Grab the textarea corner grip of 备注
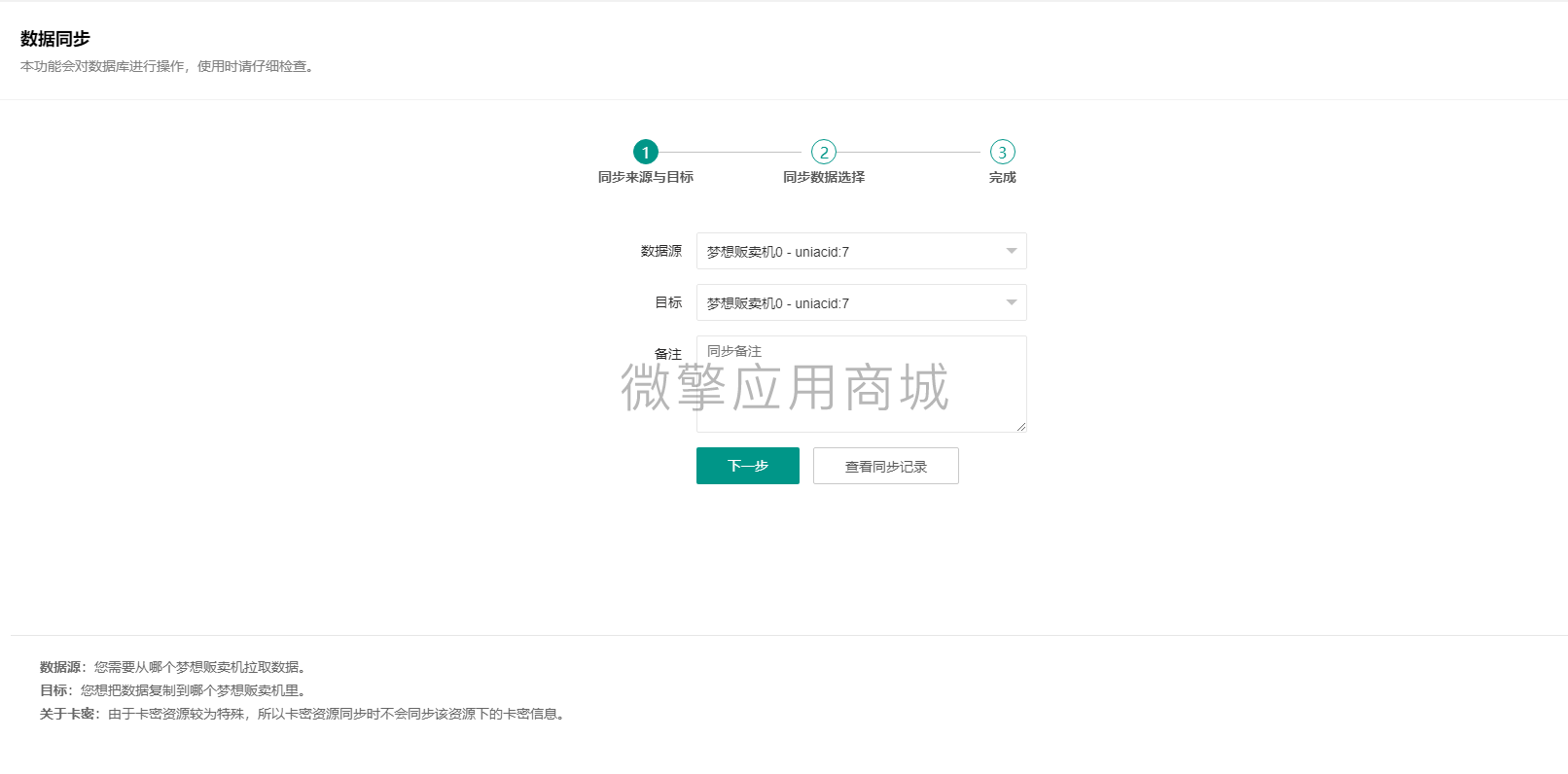Image resolution: width=1568 pixels, height=774 pixels. (1020, 426)
